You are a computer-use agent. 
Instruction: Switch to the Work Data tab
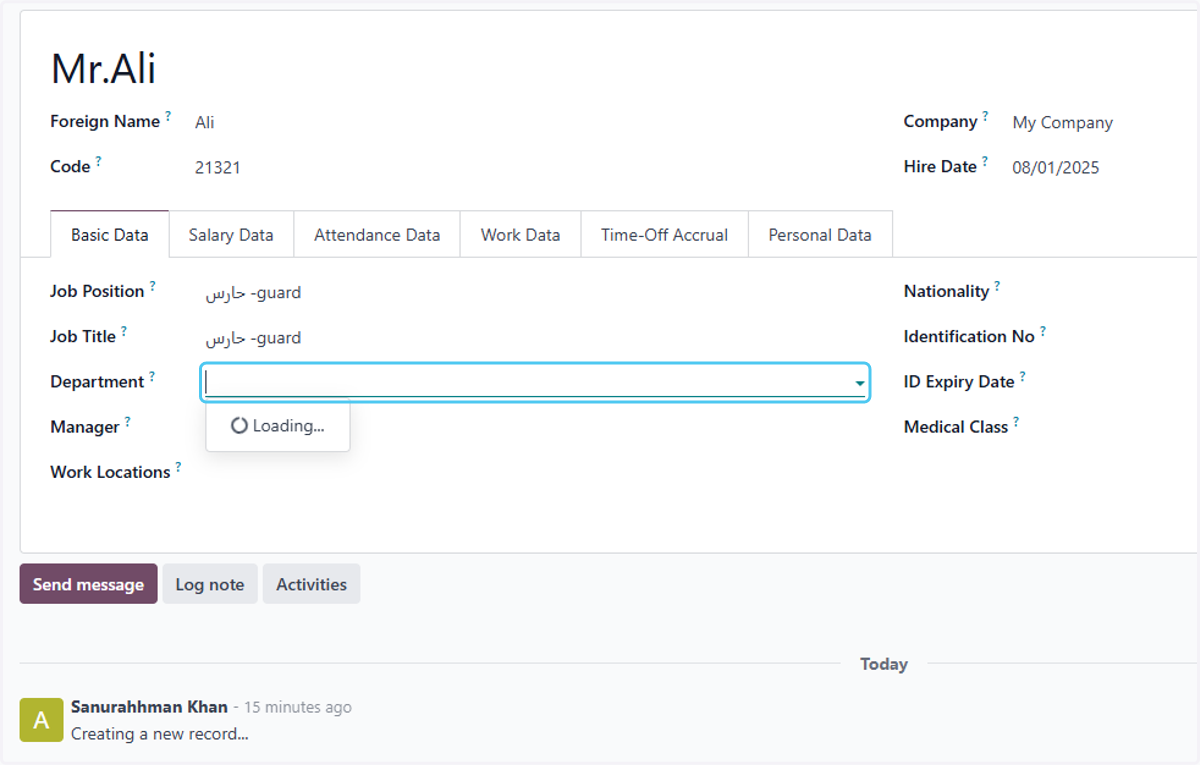pyautogui.click(x=520, y=235)
